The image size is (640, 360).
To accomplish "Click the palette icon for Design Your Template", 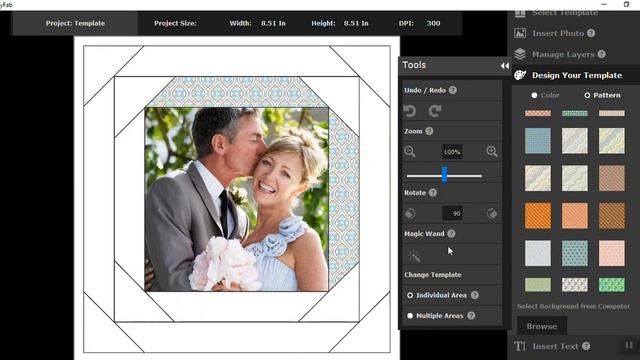I will 520,75.
